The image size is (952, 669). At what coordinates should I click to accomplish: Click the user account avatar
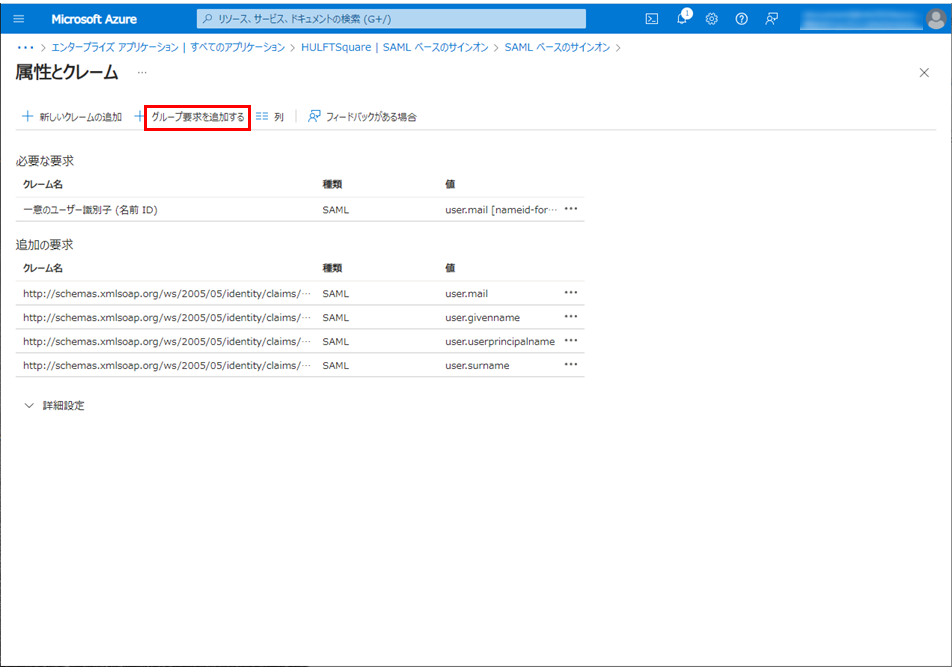934,19
